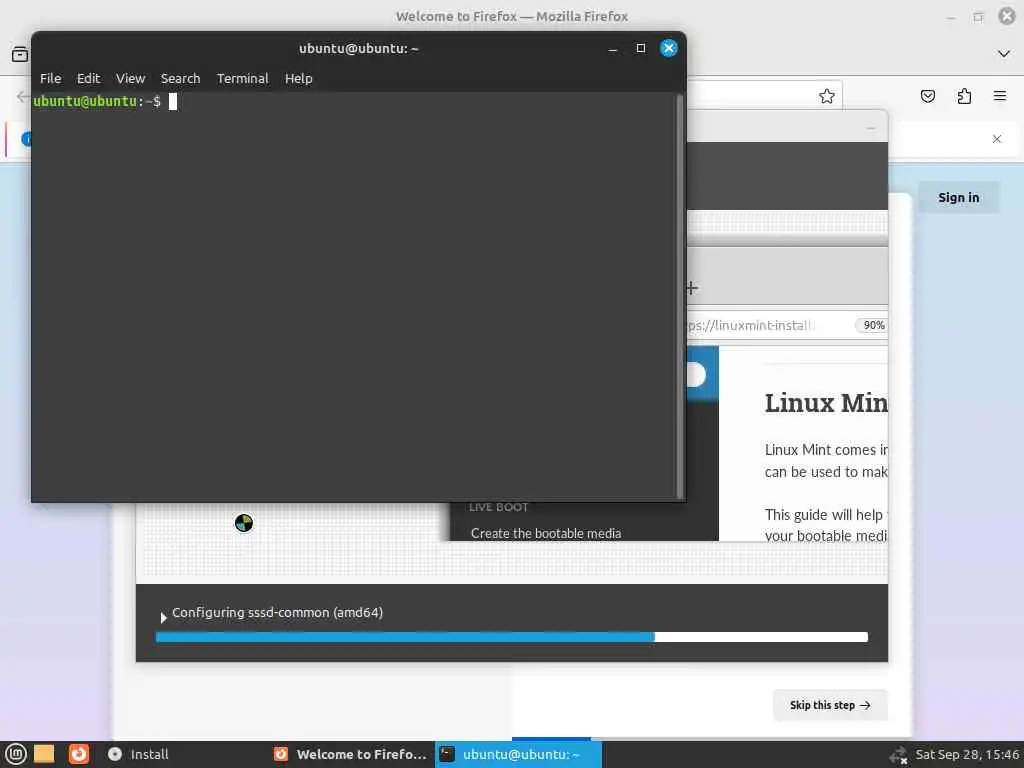Click the Configuring sssd-common (amd64) status text

(278, 613)
